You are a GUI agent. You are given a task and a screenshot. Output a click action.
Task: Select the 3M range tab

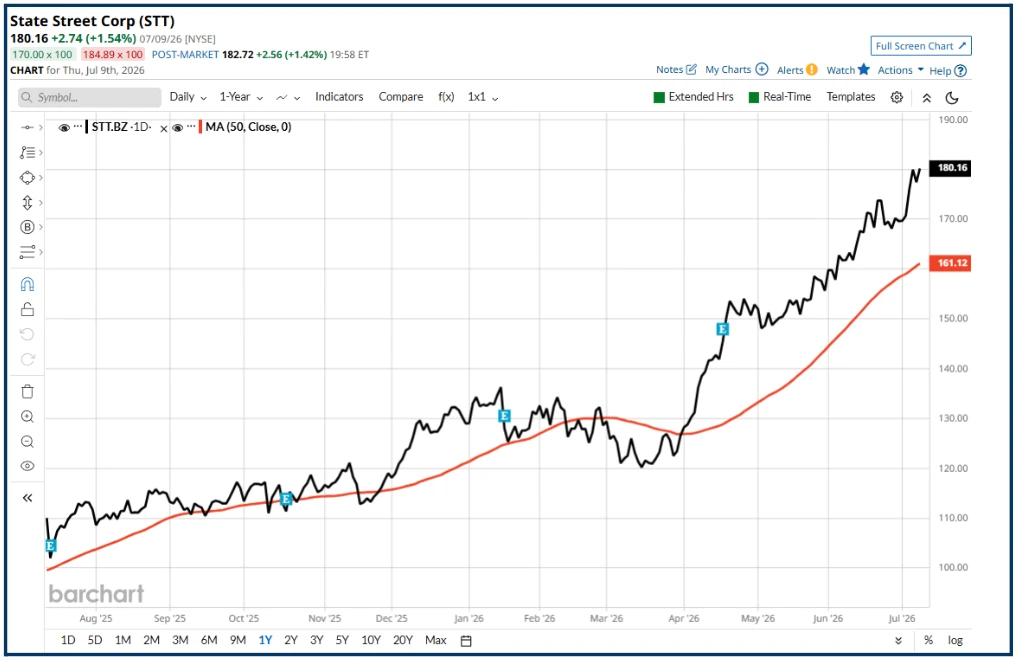pyautogui.click(x=180, y=640)
